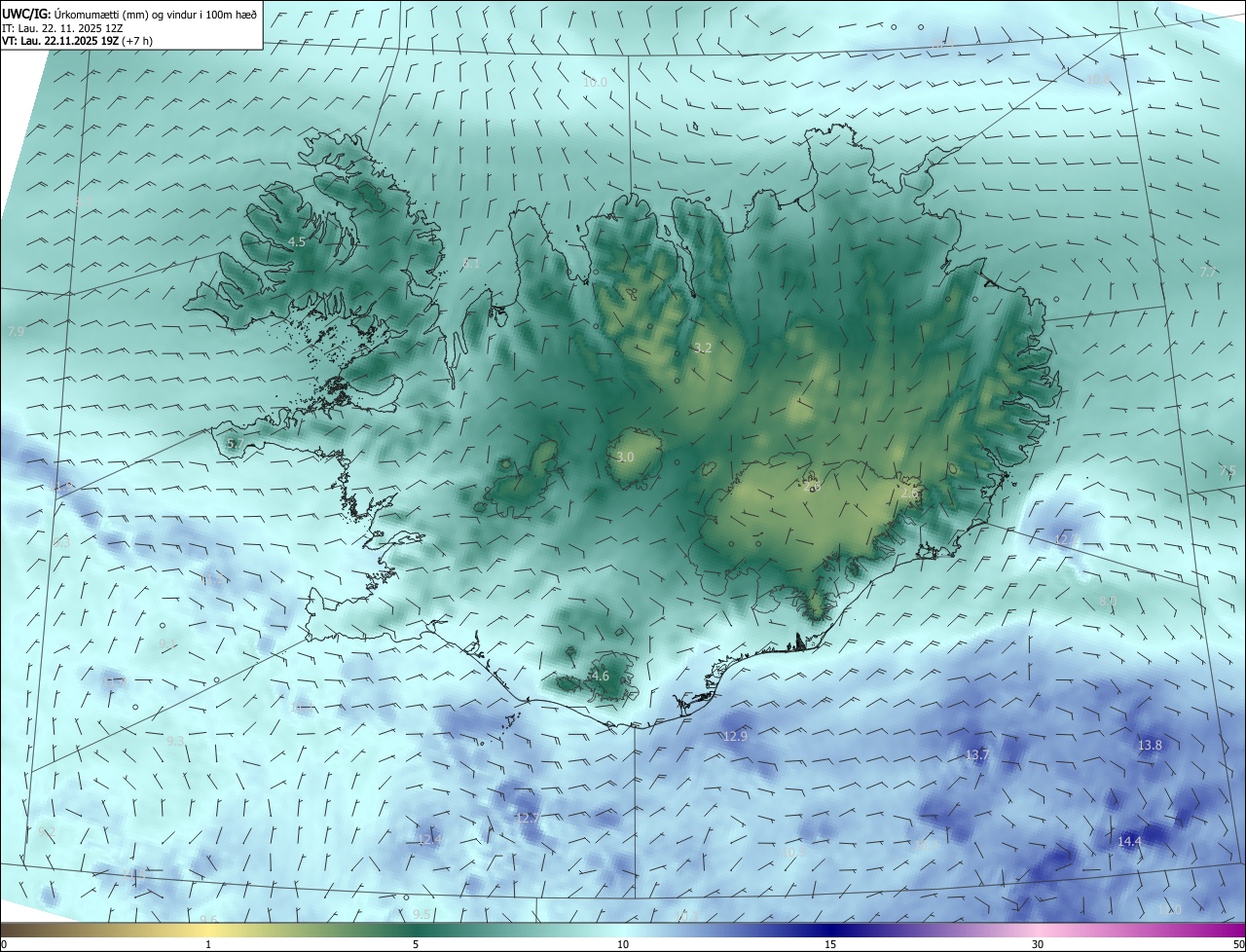This screenshot has width=1246, height=952.
Task: Click the 14.4 value over dark blue patch
Action: [x=1129, y=841]
